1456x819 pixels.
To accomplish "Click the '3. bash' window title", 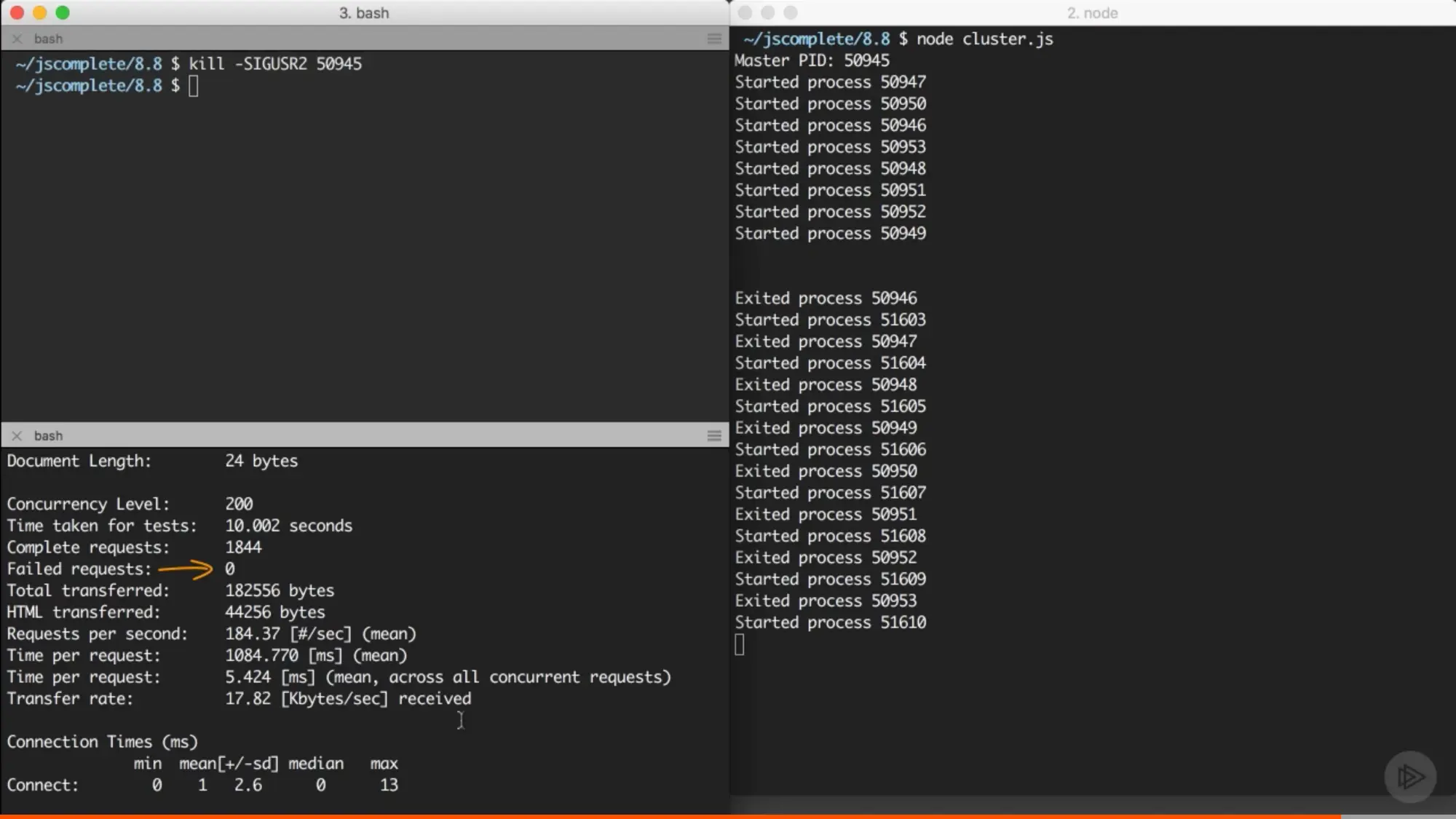I will pyautogui.click(x=364, y=12).
